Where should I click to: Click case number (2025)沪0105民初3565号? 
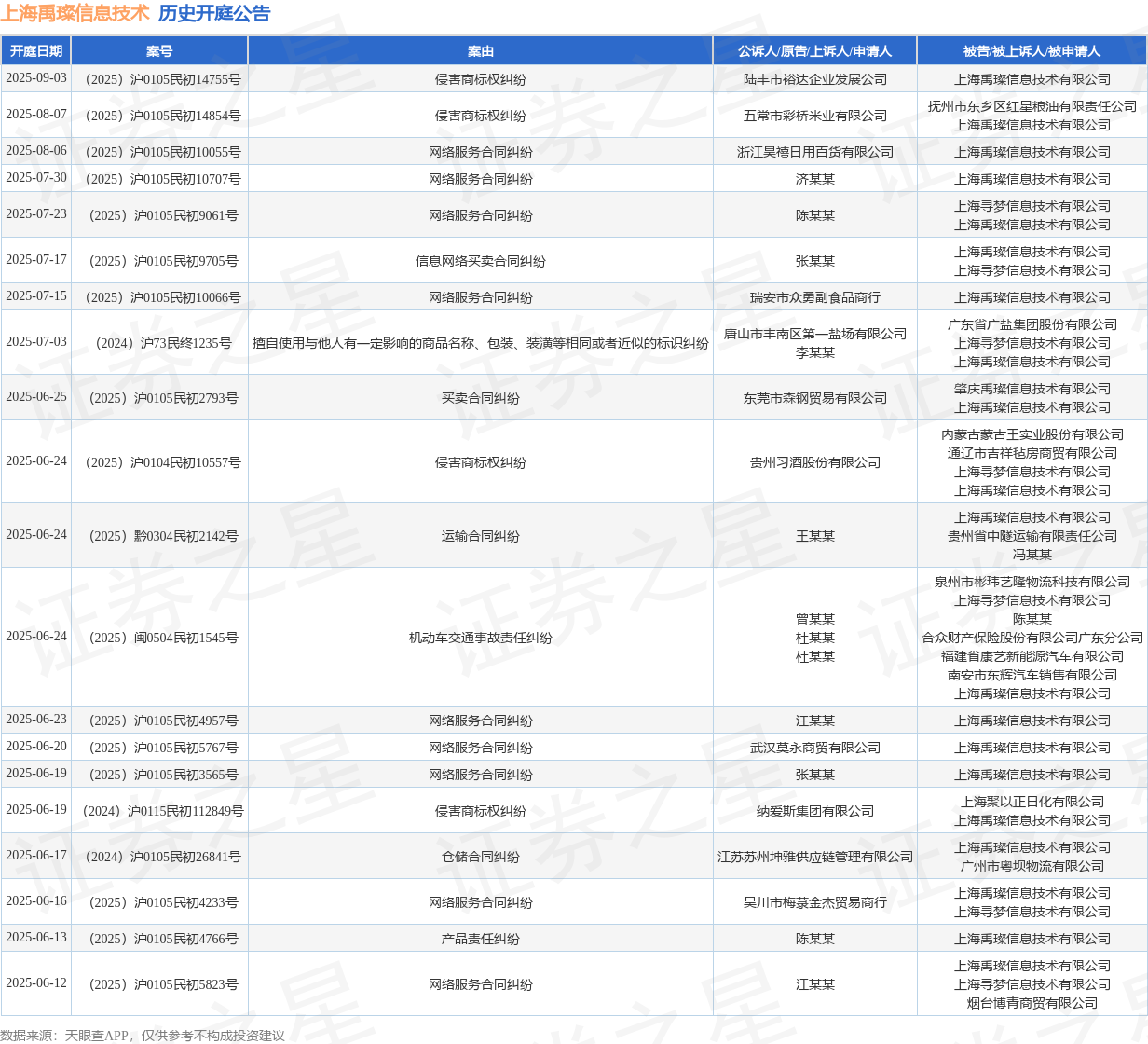(159, 775)
